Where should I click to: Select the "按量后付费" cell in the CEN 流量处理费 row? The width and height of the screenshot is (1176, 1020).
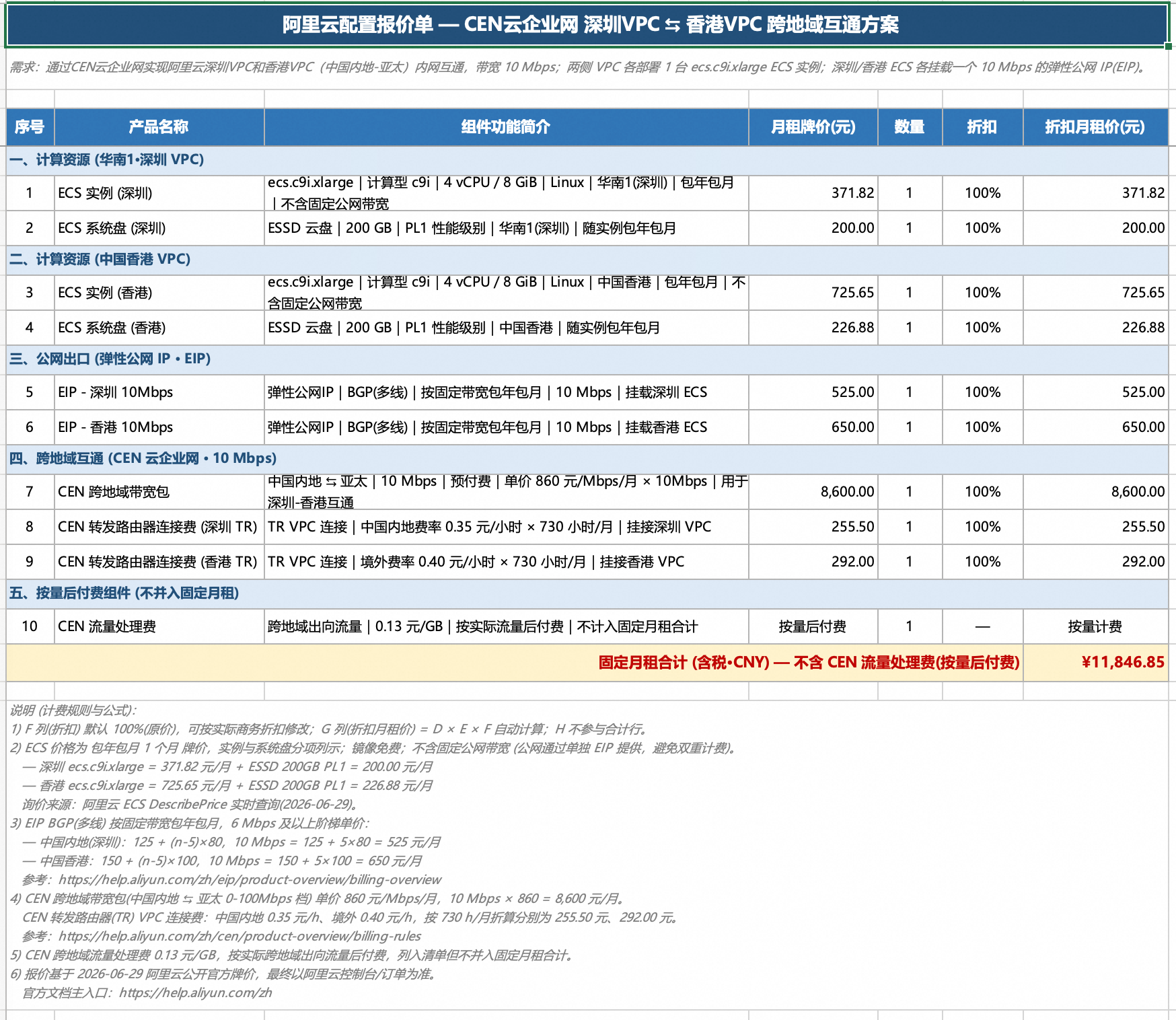click(813, 626)
